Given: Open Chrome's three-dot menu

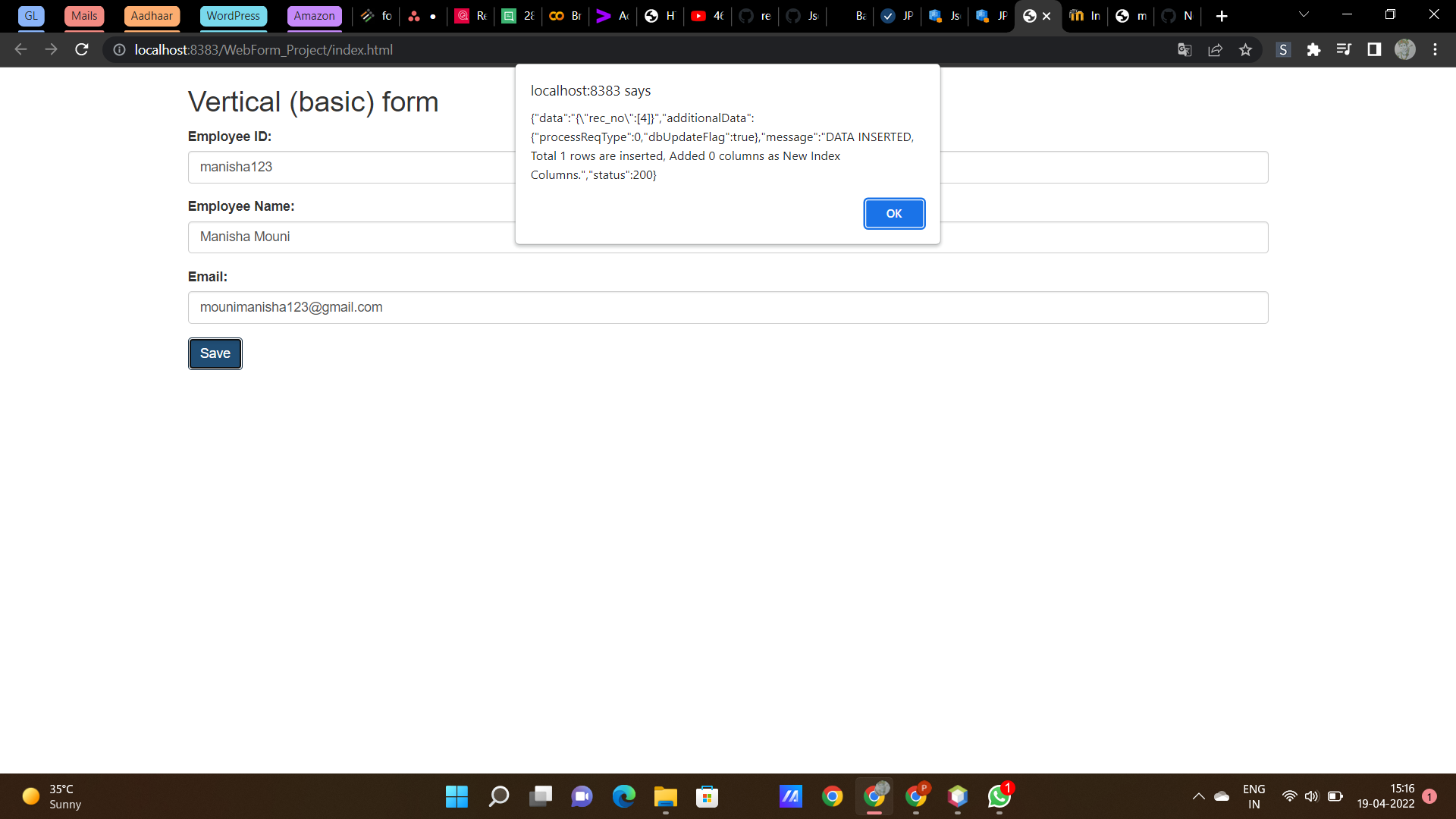Looking at the screenshot, I should point(1436,49).
